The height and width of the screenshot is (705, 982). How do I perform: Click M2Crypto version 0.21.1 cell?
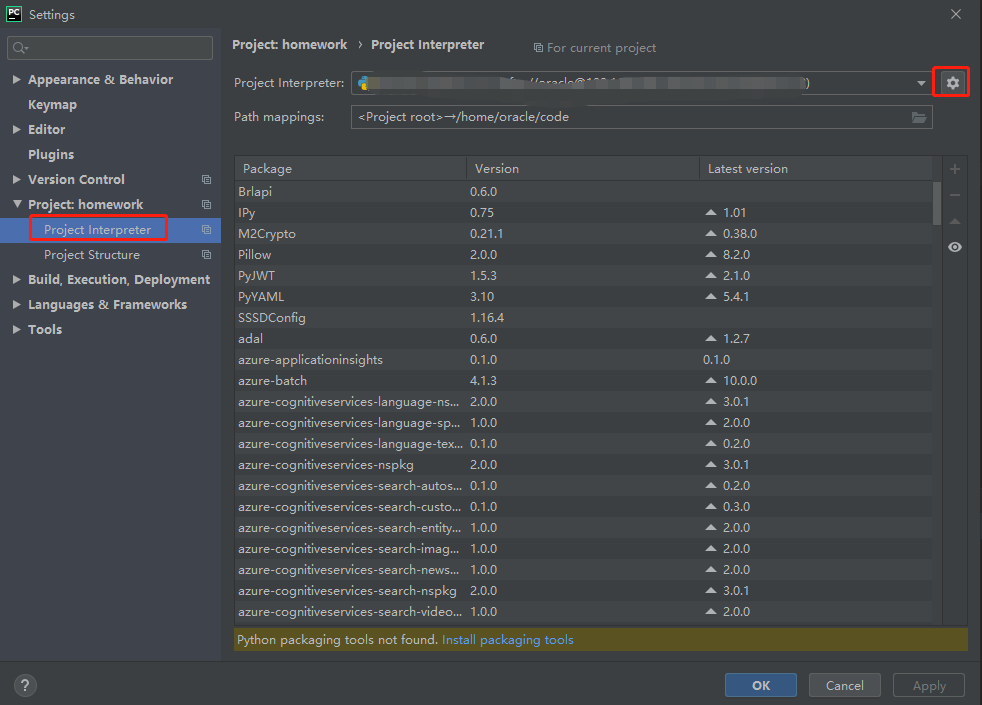coord(487,234)
